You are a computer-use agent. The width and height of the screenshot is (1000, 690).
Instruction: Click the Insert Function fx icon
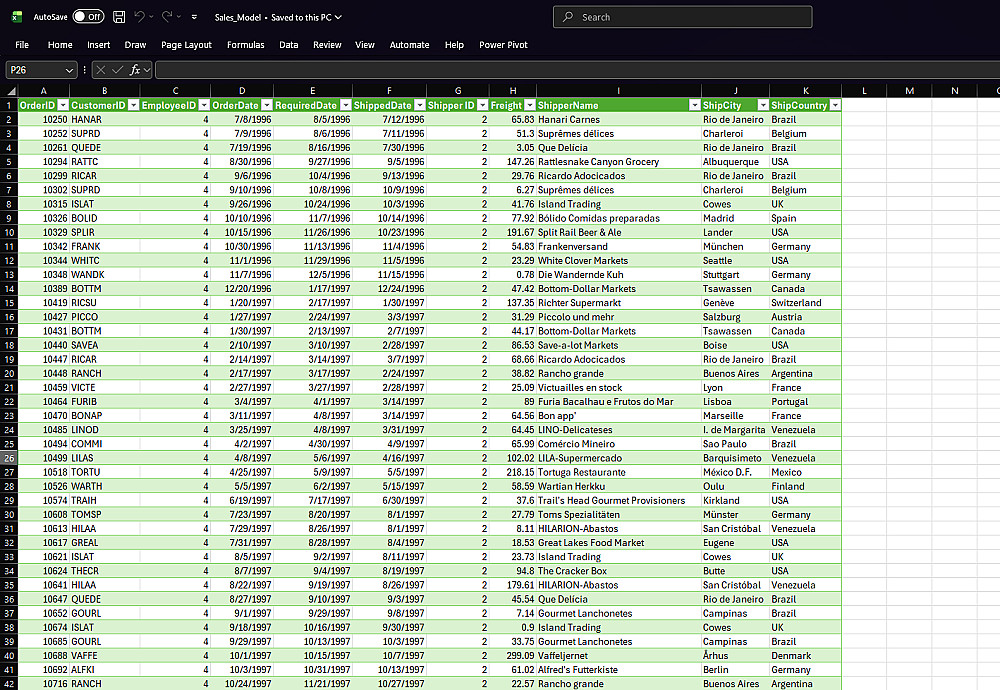coord(135,70)
